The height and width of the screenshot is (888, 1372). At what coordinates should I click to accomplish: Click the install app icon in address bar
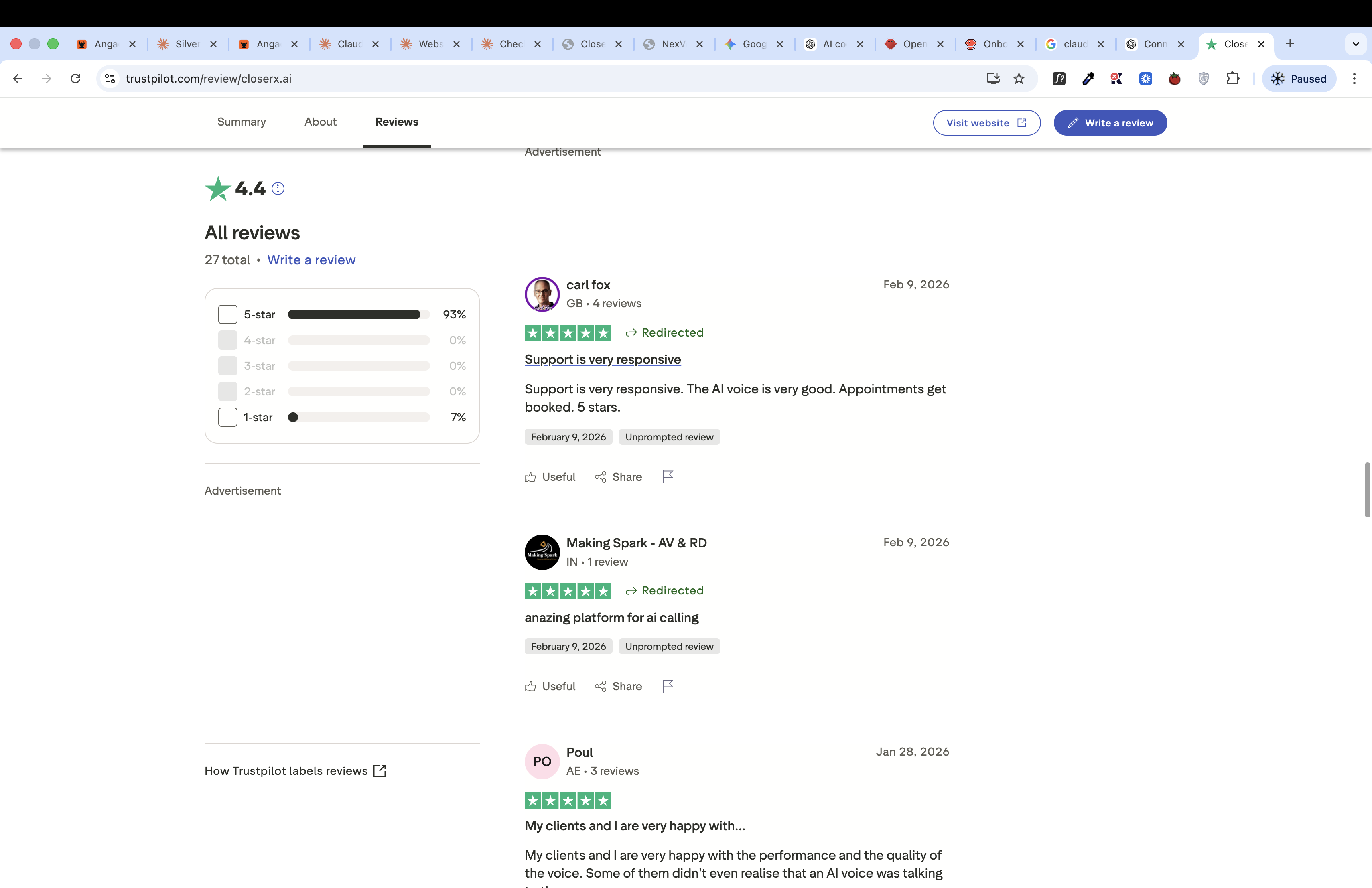pyautogui.click(x=992, y=79)
